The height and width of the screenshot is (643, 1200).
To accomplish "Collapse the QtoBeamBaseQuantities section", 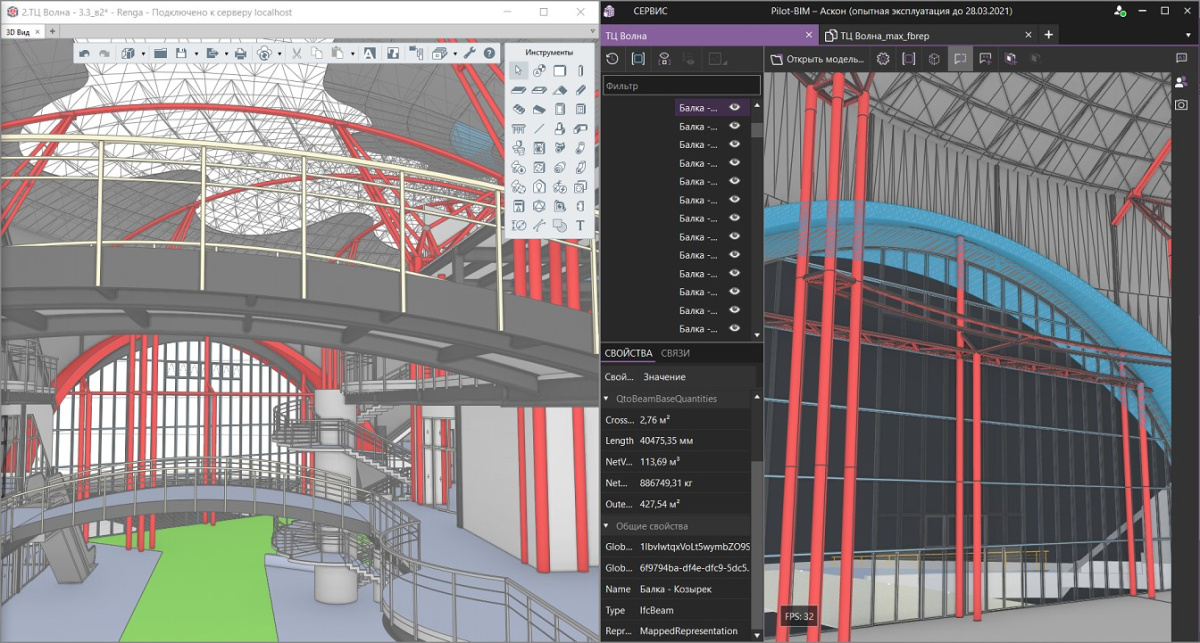I will coord(606,399).
